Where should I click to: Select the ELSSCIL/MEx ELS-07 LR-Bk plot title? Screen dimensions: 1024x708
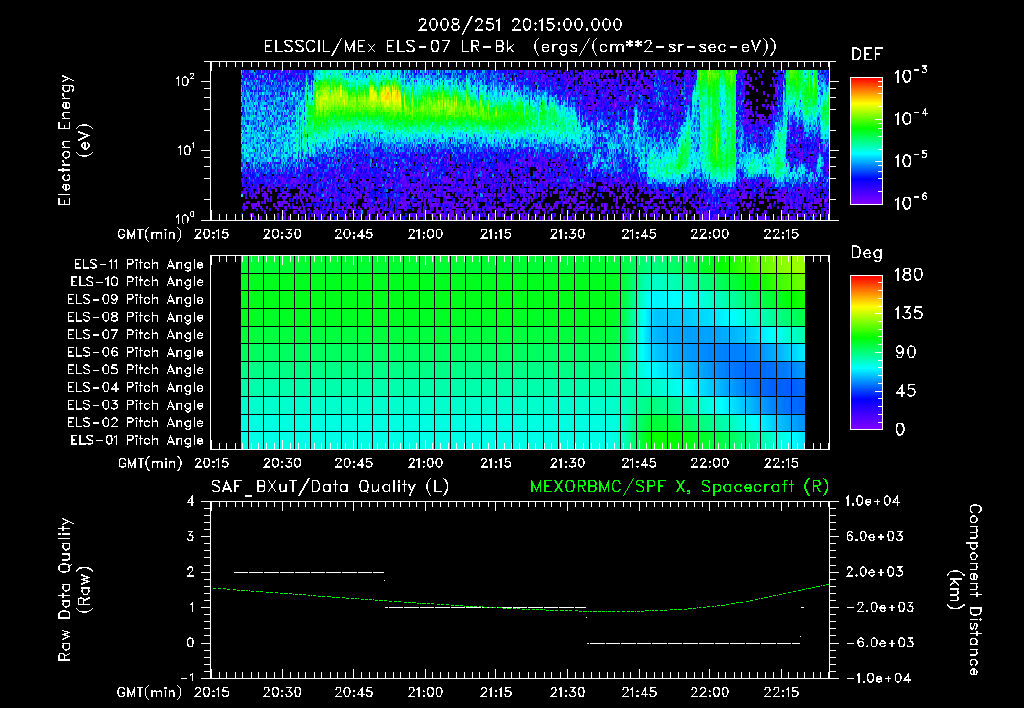coord(520,47)
